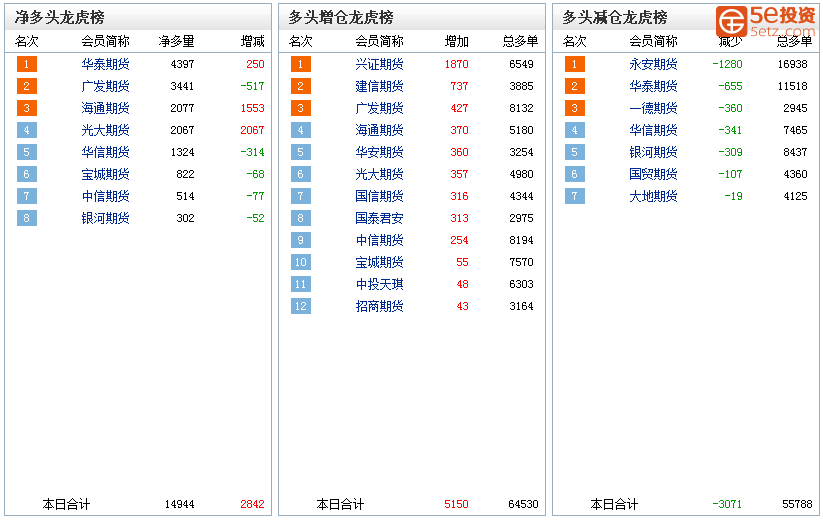Select the decrease value -1280
The height and width of the screenshot is (520, 823).
click(x=727, y=64)
